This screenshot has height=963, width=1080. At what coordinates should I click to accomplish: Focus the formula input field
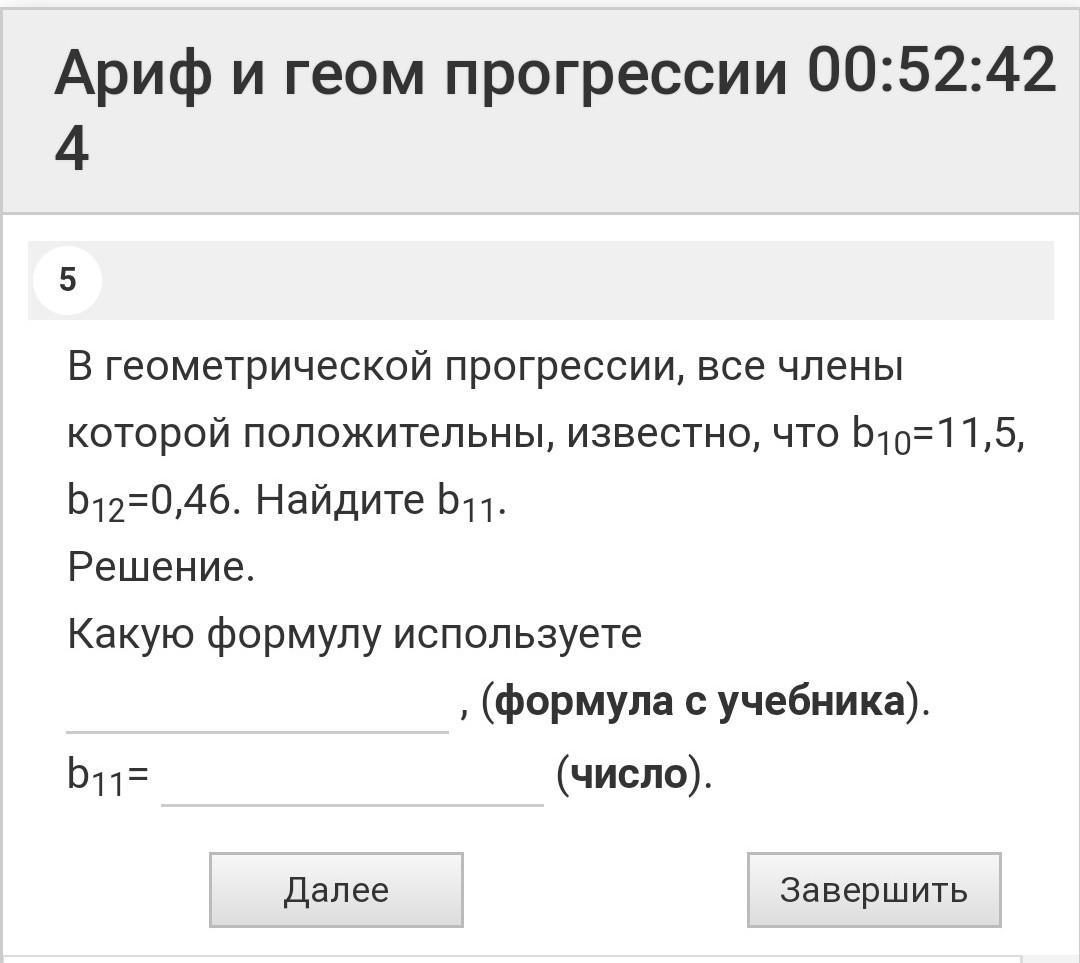(x=257, y=707)
